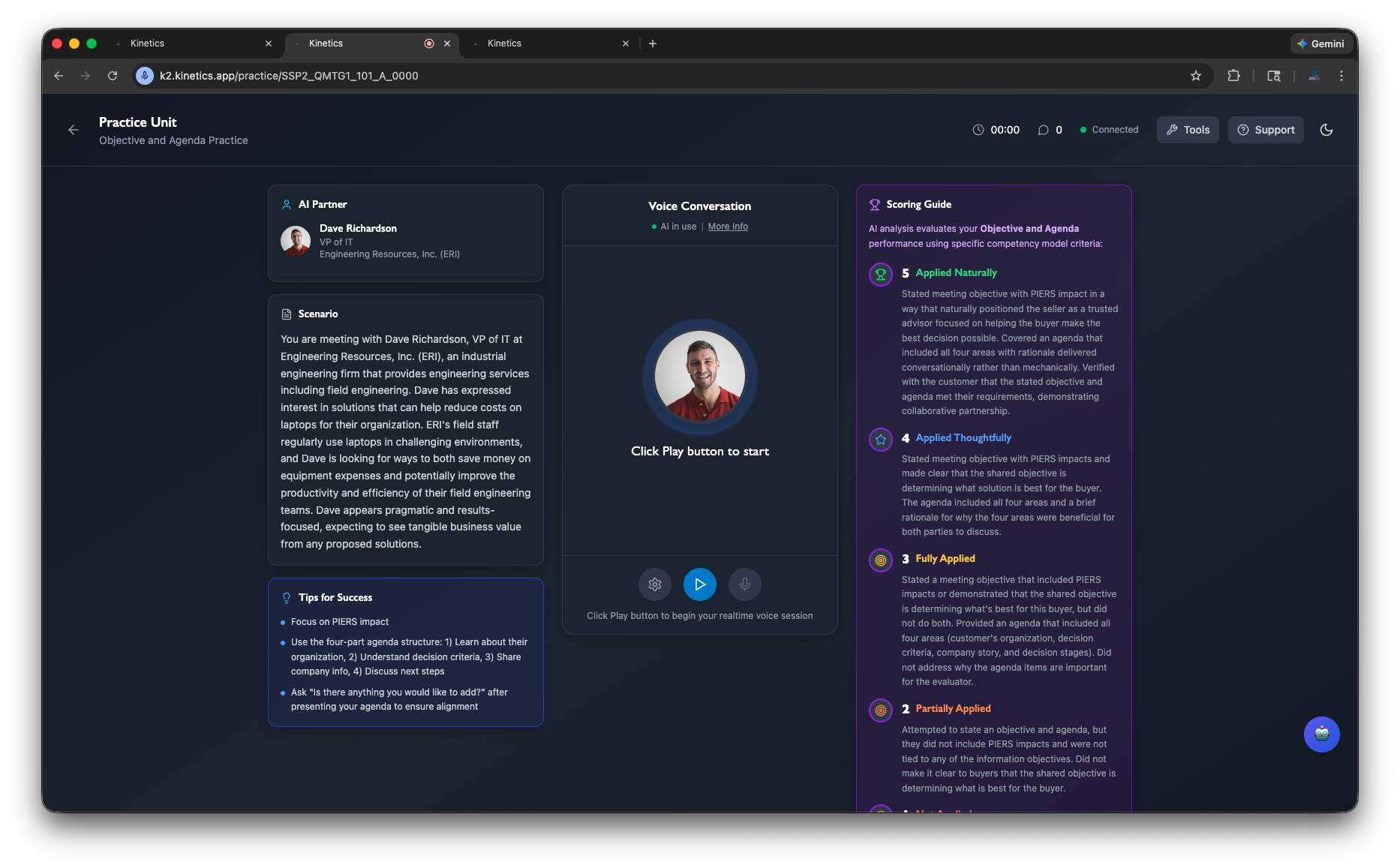Click the Dave Richardson name in AI Partner
Viewport: 1400px width, 868px height.
[x=358, y=228]
